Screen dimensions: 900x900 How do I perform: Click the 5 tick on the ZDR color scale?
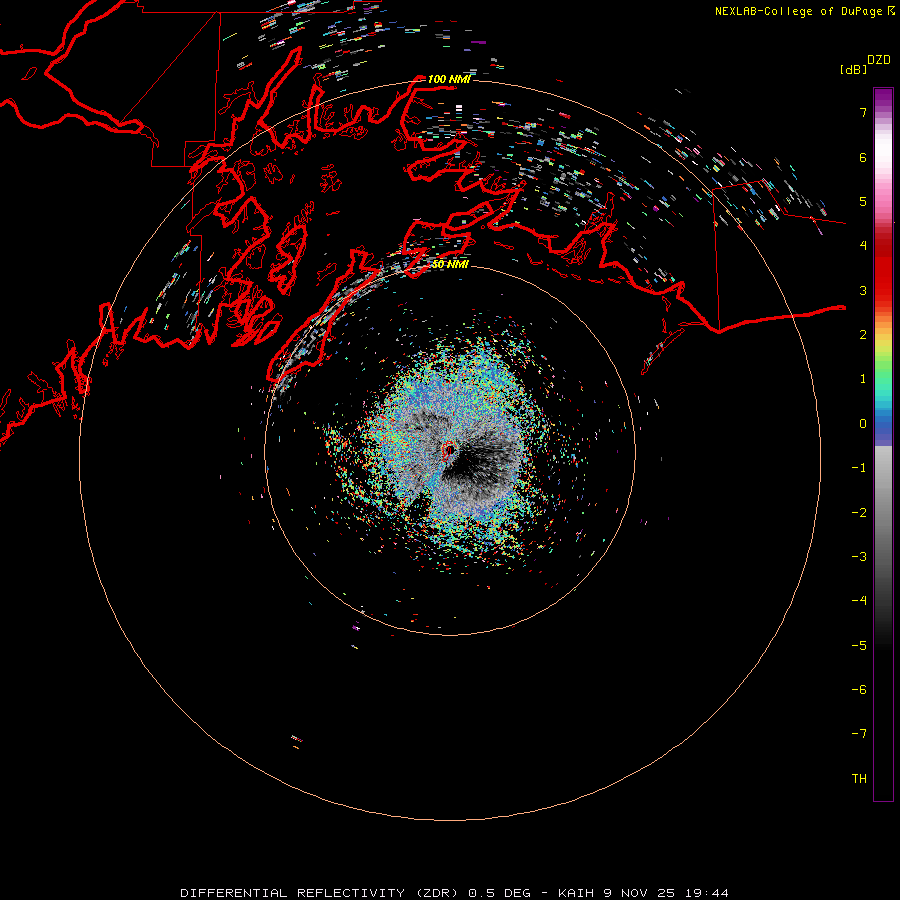[x=863, y=201]
